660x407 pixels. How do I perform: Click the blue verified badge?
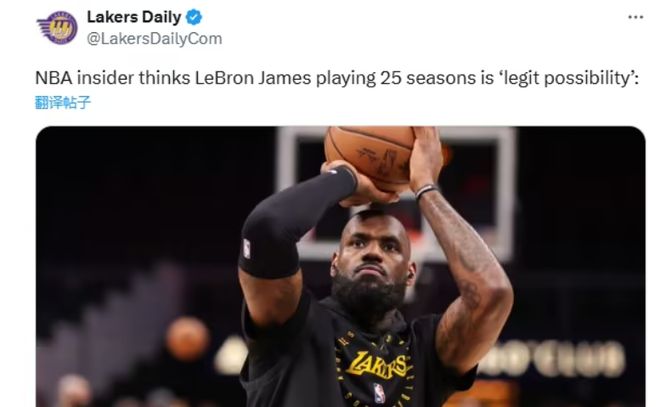point(194,17)
